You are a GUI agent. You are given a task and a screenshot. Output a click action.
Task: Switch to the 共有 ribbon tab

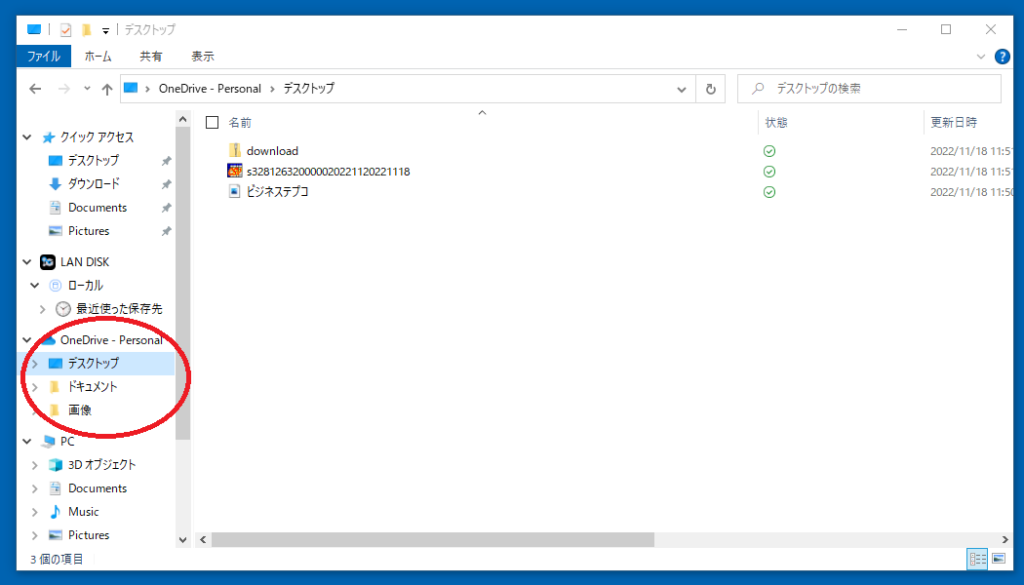[x=151, y=56]
